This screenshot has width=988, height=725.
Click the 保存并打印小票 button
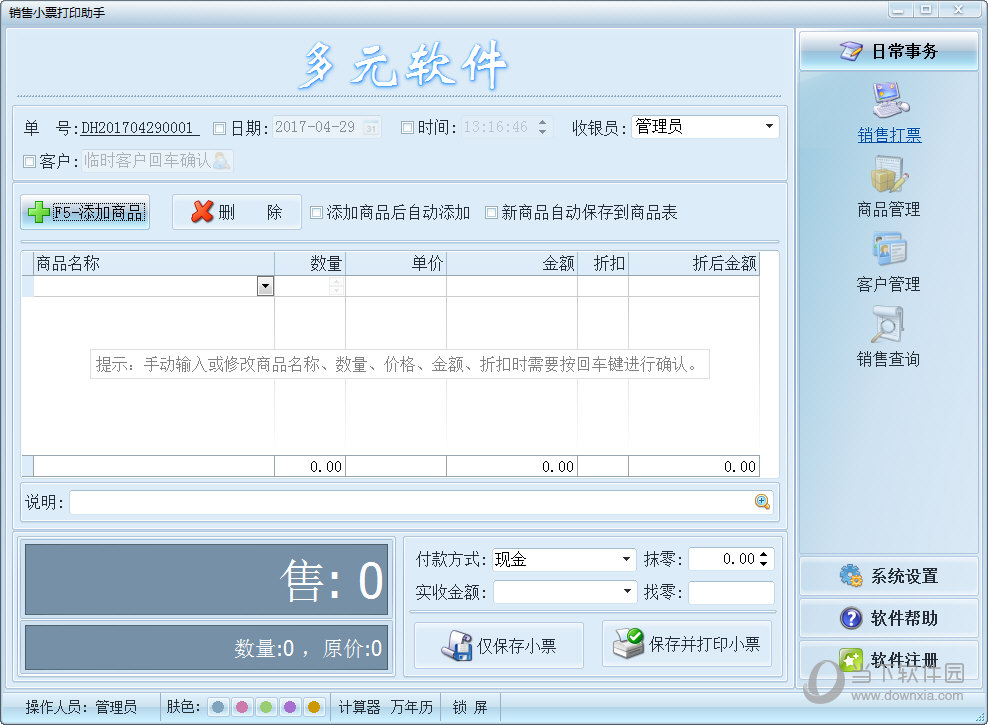click(687, 643)
